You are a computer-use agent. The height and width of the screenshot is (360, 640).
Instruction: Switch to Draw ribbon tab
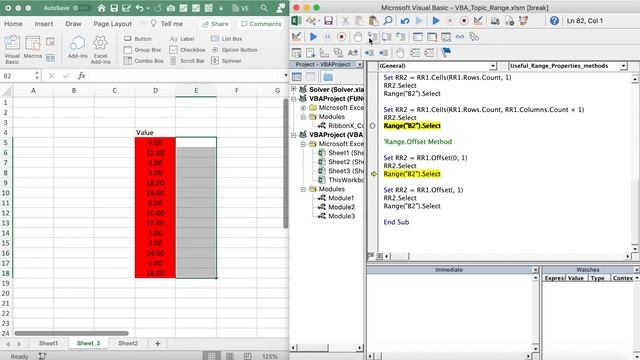(73, 24)
